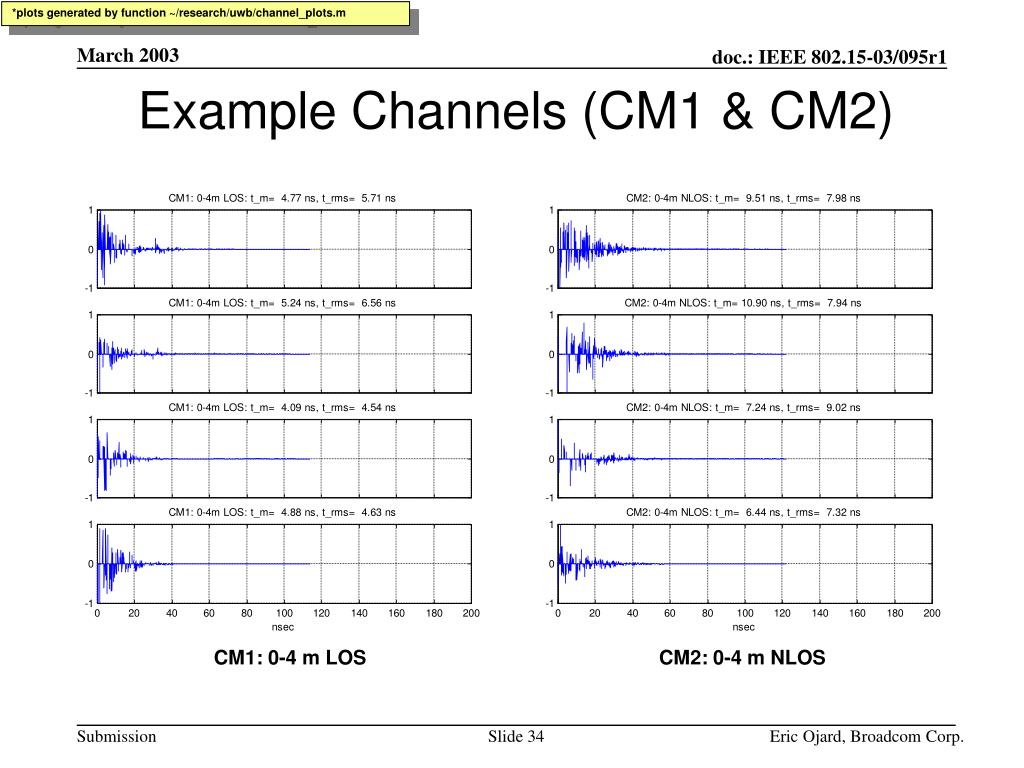Select the title text with t_rms= 7.98 ns
Image resolution: width=1024 pixels, height=768 pixels.
[743, 198]
